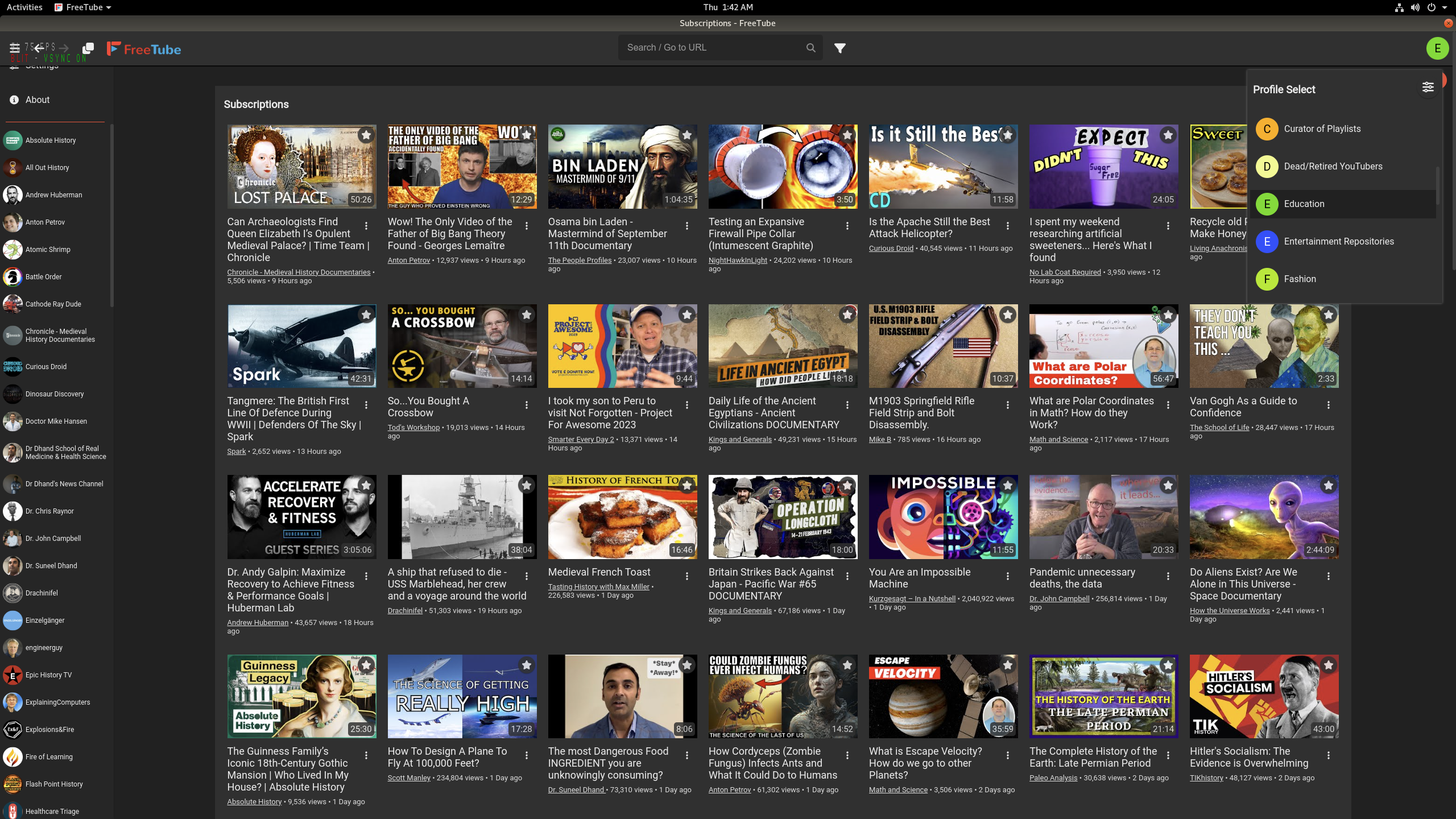Open TIKhistory channel link
This screenshot has width=1456, height=819.
[1206, 778]
